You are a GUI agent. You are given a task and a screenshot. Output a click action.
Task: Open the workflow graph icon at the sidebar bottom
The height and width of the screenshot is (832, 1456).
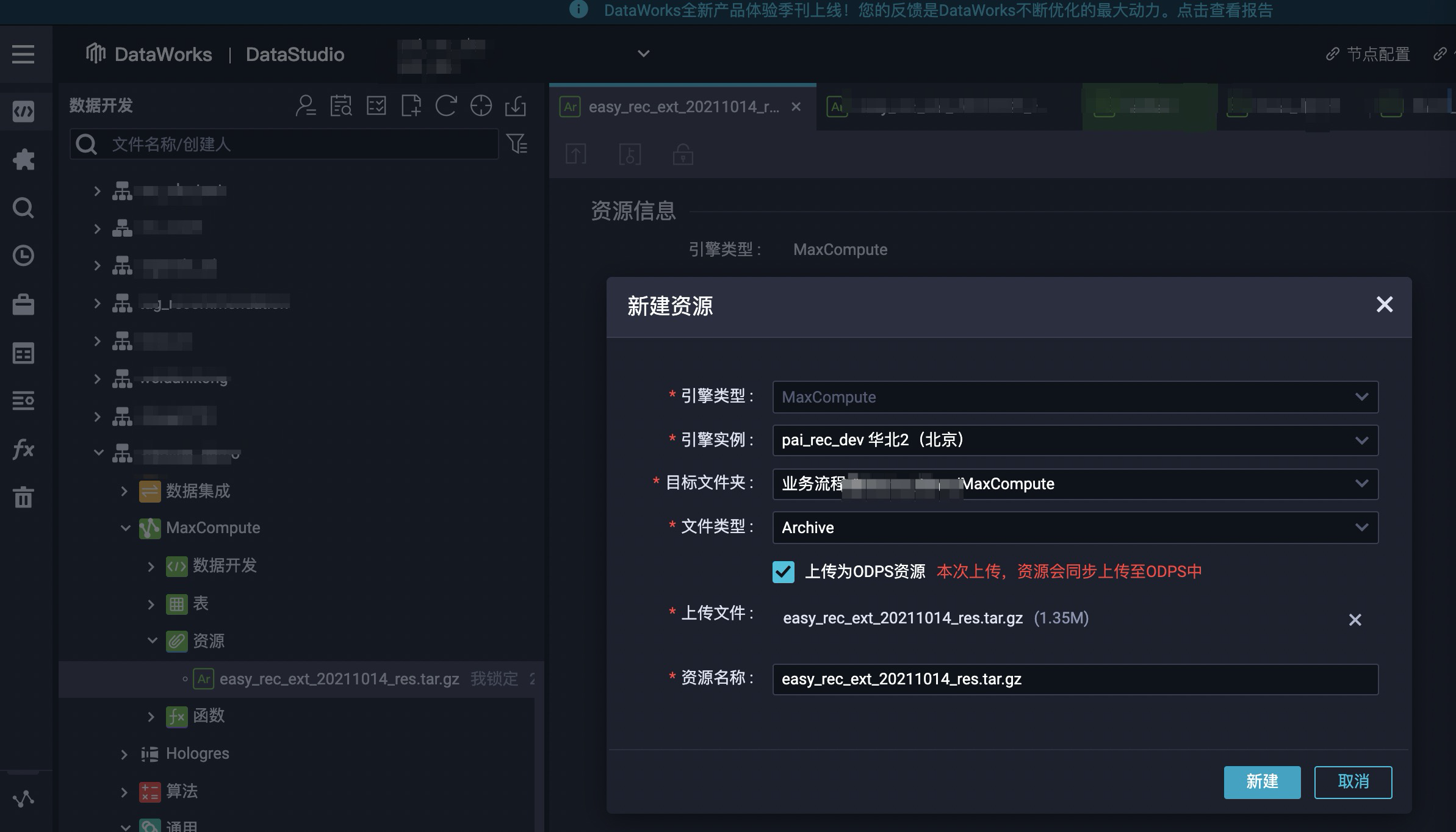23,799
